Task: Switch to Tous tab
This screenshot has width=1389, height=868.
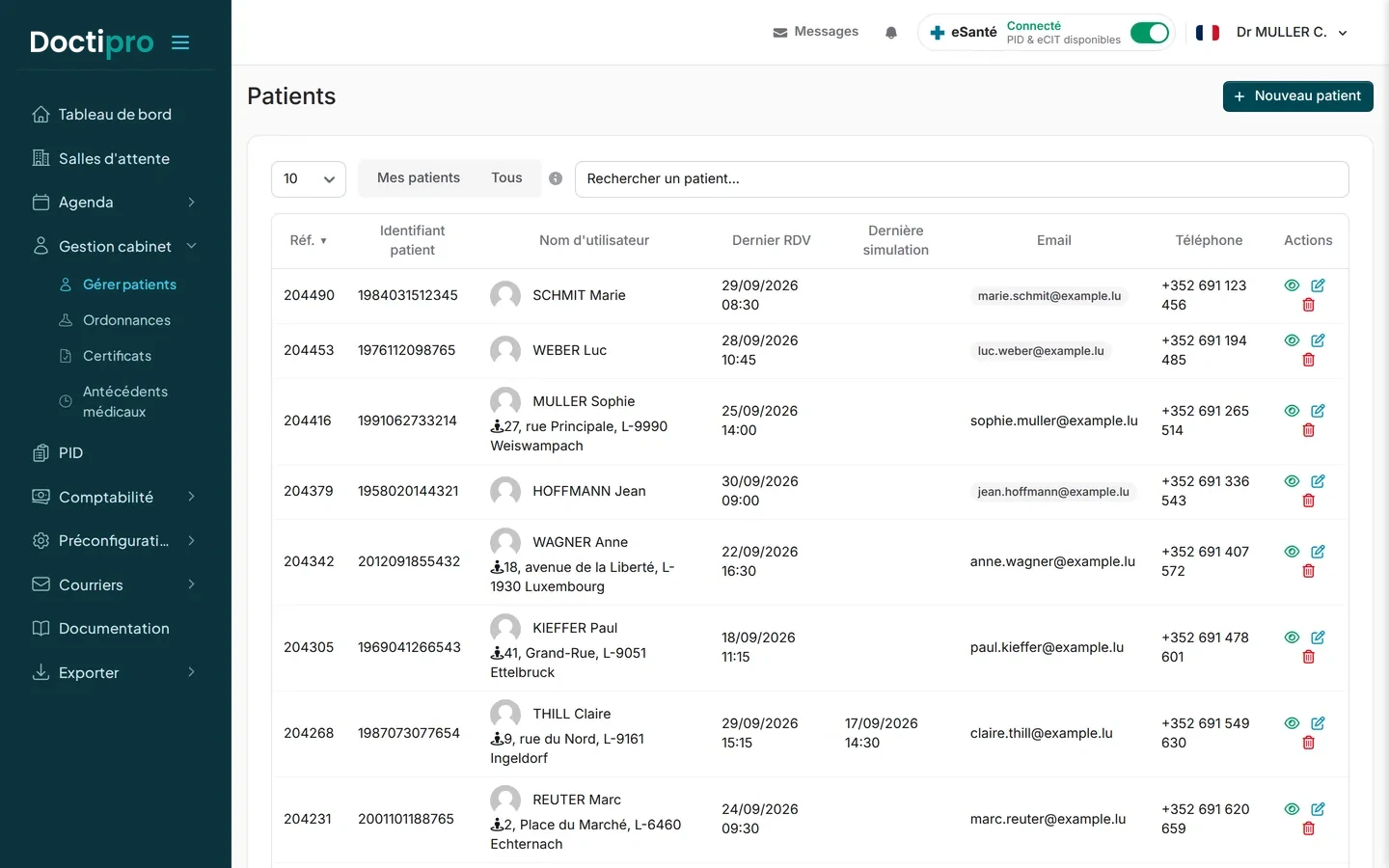Action: [506, 178]
